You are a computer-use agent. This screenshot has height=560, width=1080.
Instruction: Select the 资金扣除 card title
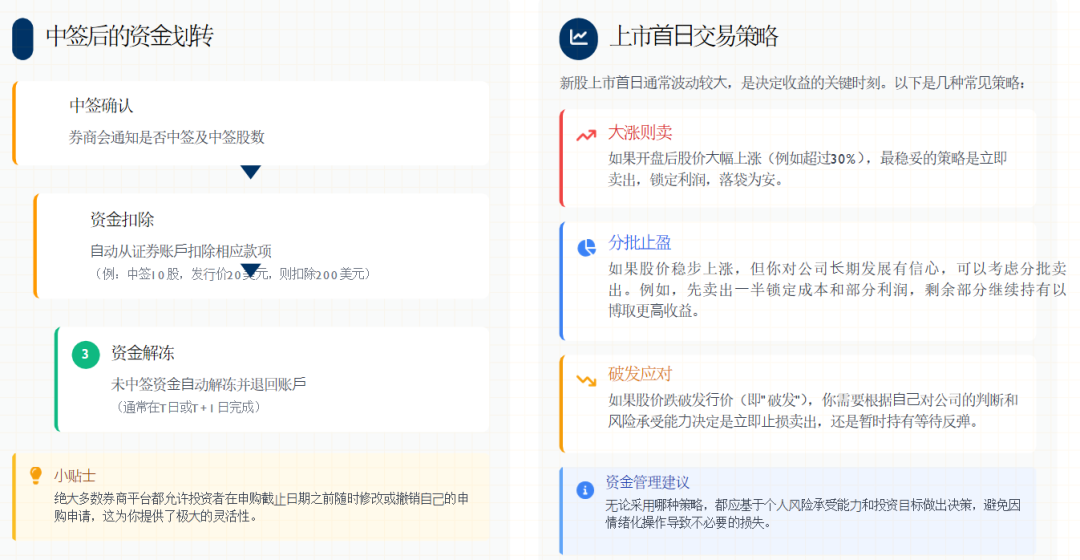(x=122, y=220)
